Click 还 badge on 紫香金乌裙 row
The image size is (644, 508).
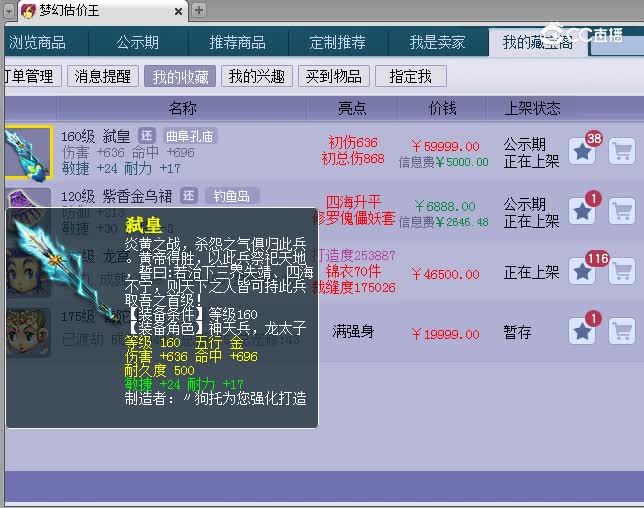(189, 196)
